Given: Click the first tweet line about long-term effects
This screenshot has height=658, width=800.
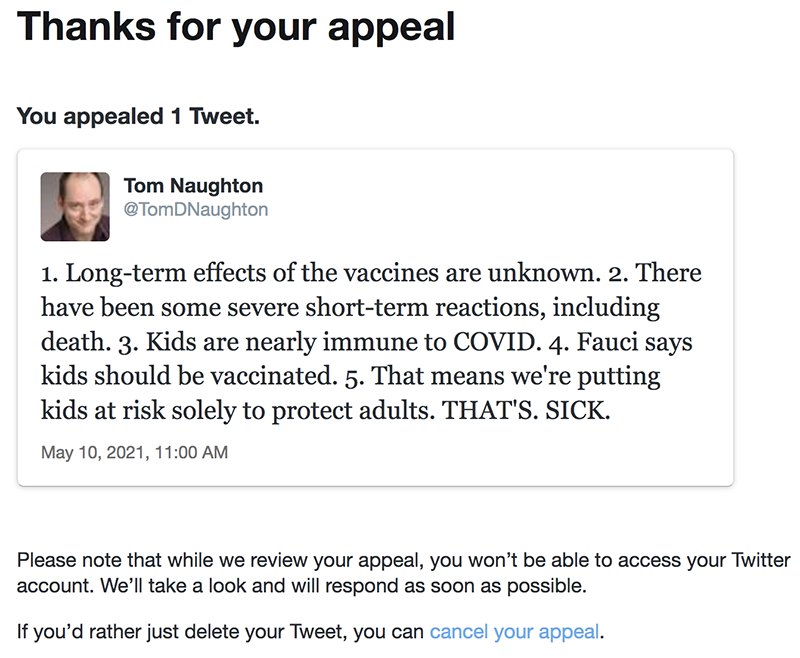Looking at the screenshot, I should 371,273.
